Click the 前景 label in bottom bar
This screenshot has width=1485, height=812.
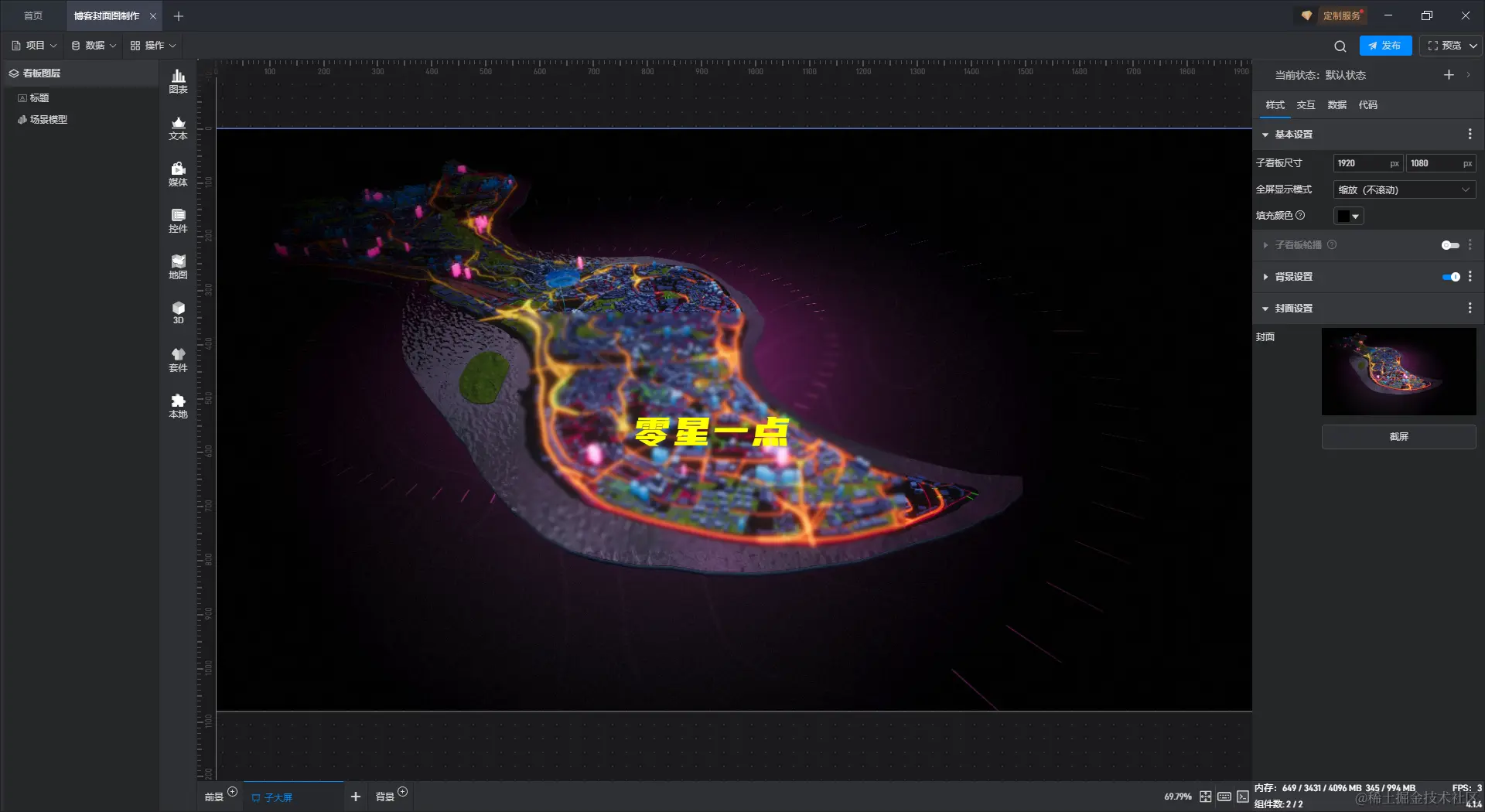[x=213, y=797]
